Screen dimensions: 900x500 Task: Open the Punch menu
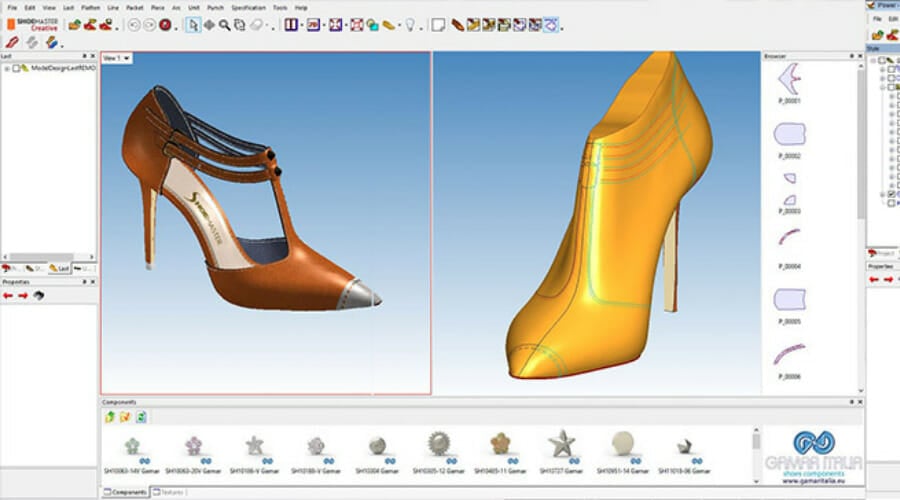point(215,7)
